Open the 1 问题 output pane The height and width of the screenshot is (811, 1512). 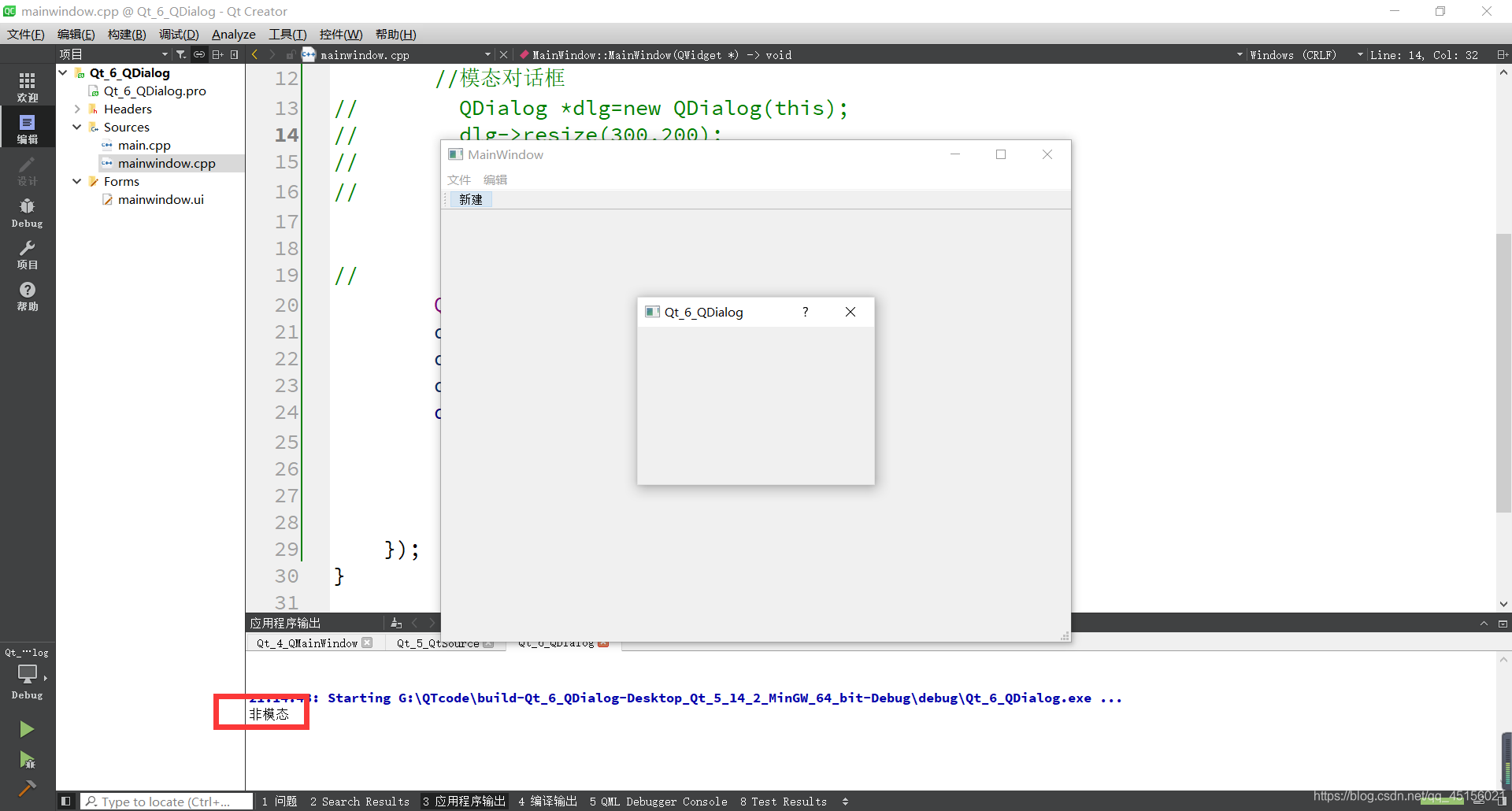(280, 801)
